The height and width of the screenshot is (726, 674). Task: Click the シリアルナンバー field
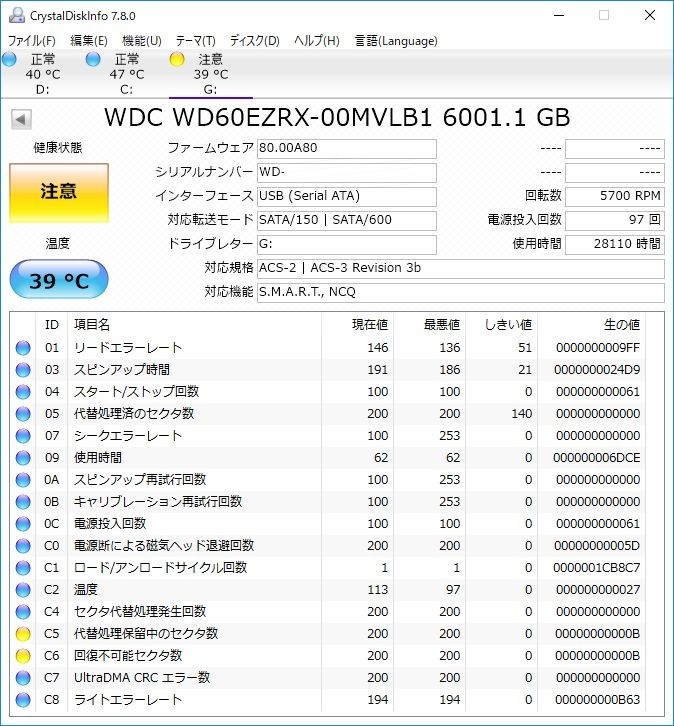(x=347, y=173)
